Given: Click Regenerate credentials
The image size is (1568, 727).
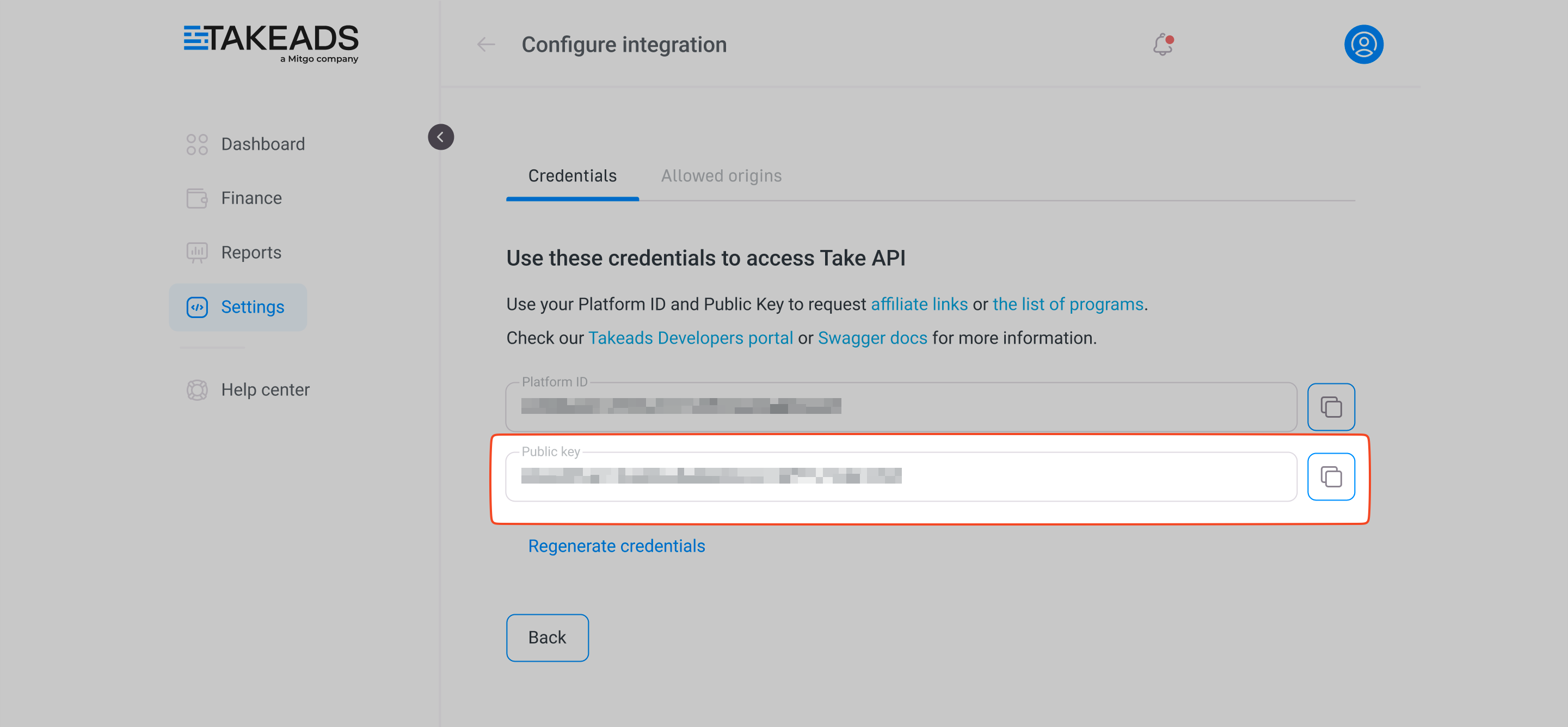Looking at the screenshot, I should pyautogui.click(x=616, y=546).
